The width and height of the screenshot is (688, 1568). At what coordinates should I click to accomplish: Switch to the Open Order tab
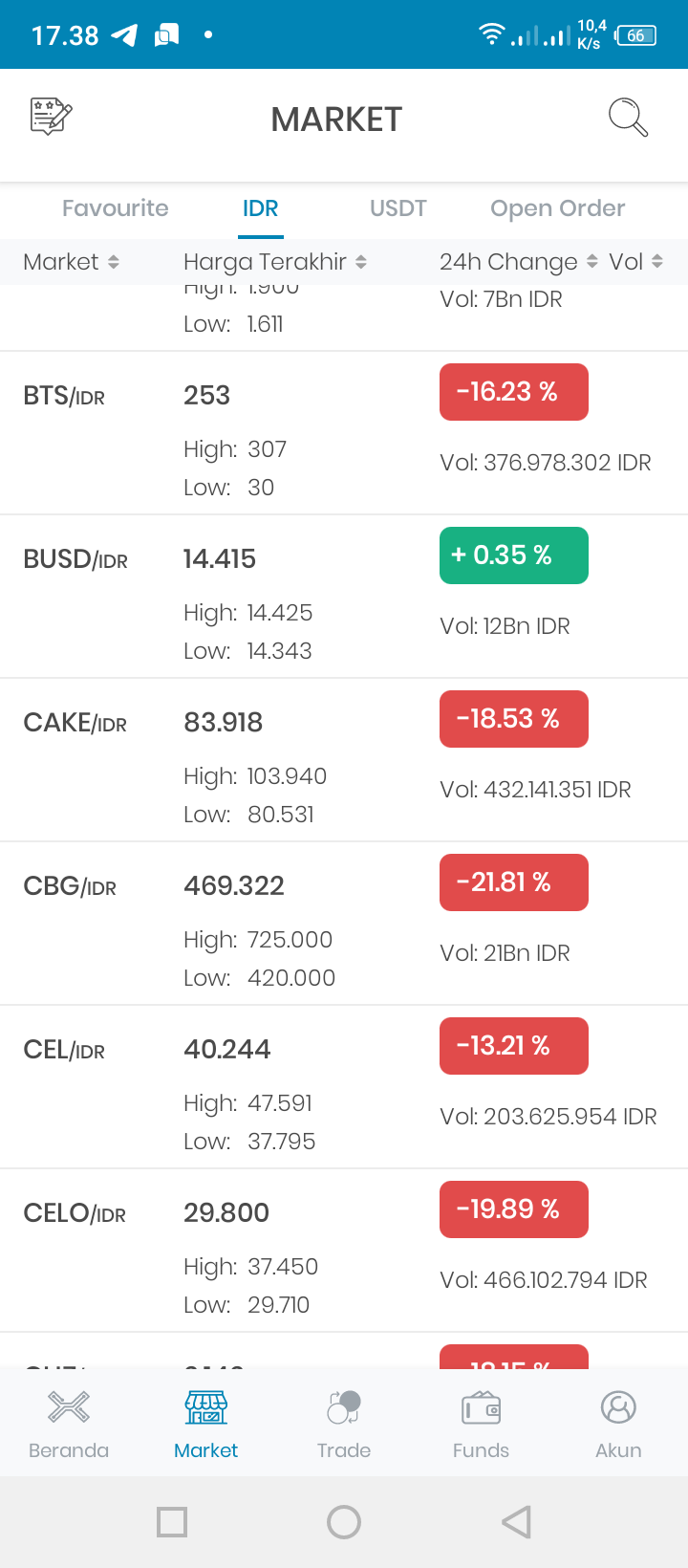coord(558,208)
